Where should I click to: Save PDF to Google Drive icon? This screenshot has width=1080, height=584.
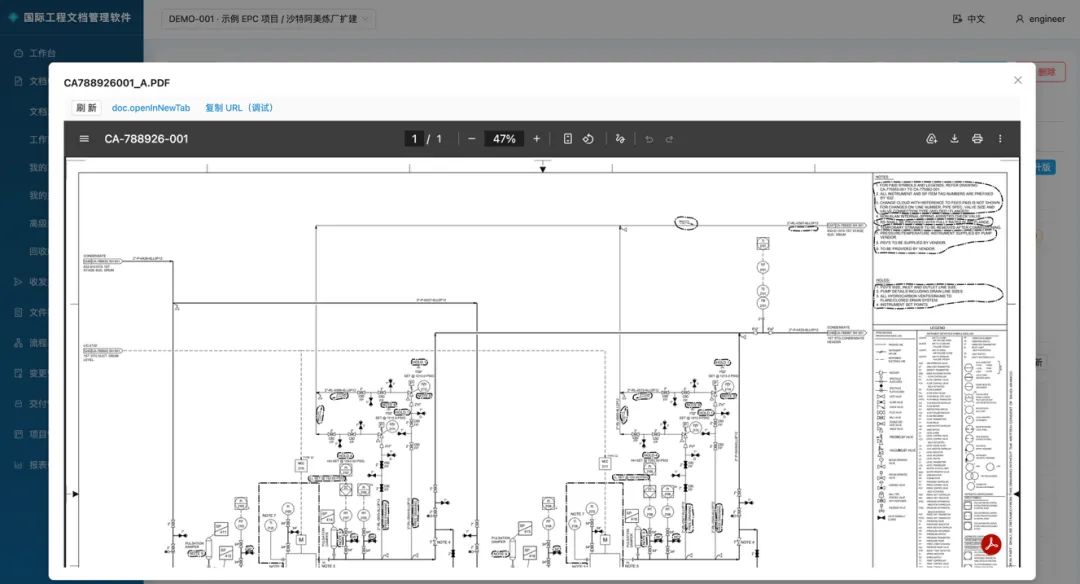coord(931,138)
